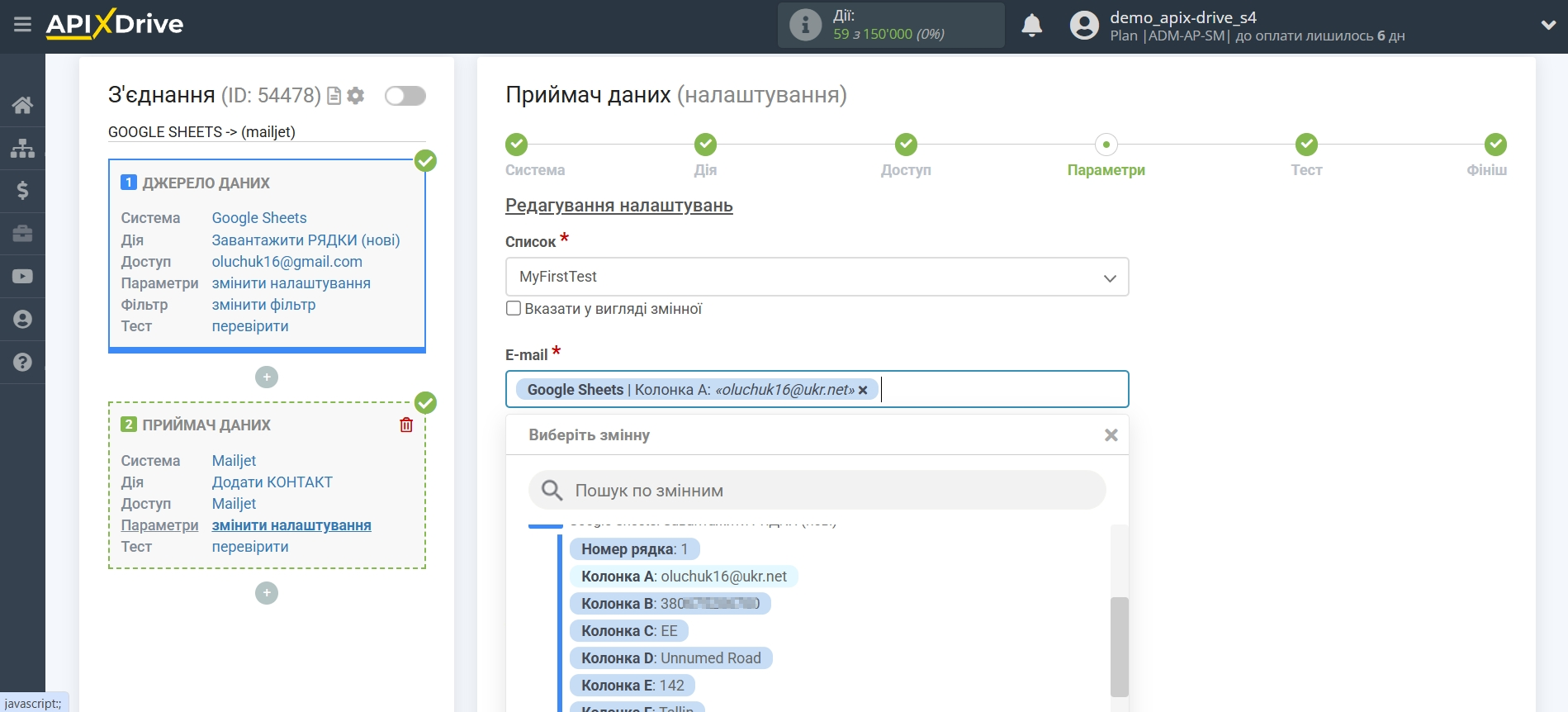
Task: Delete the data receiver block
Action: coord(406,425)
